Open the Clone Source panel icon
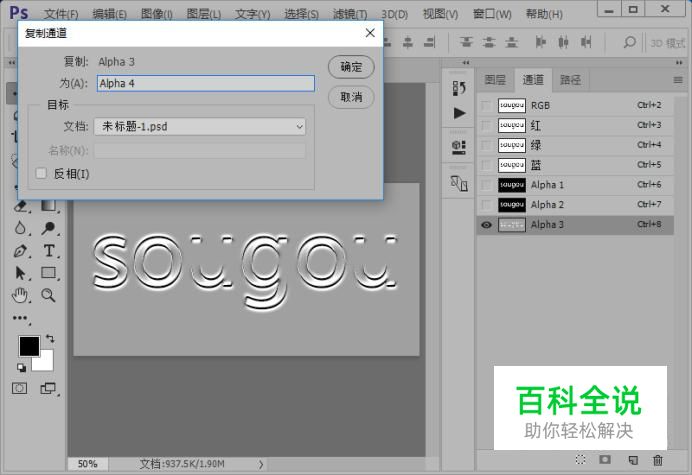Screen dimensions: 692x475 click(x=459, y=183)
